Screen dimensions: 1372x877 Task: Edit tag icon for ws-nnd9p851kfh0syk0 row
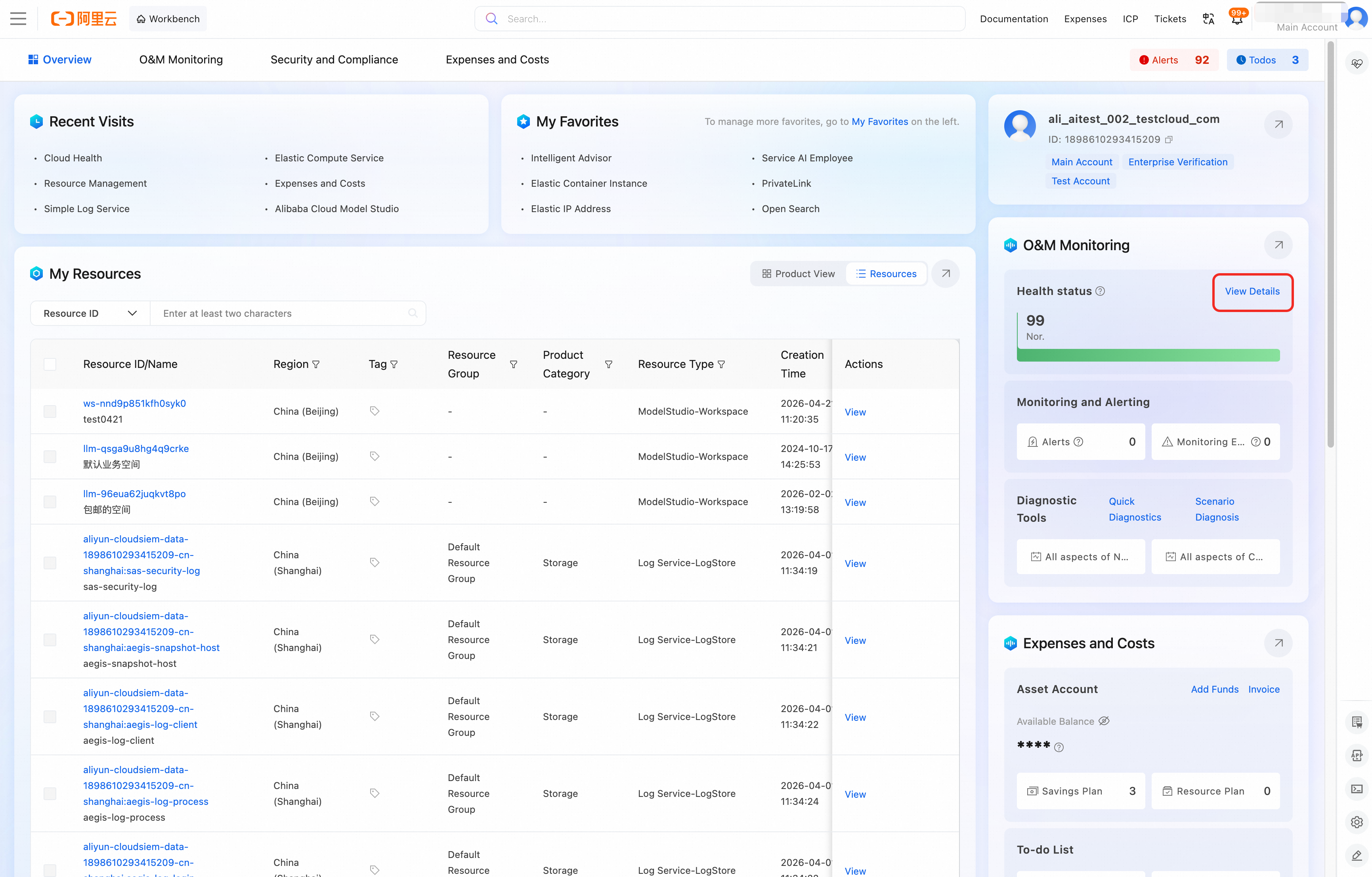click(375, 411)
